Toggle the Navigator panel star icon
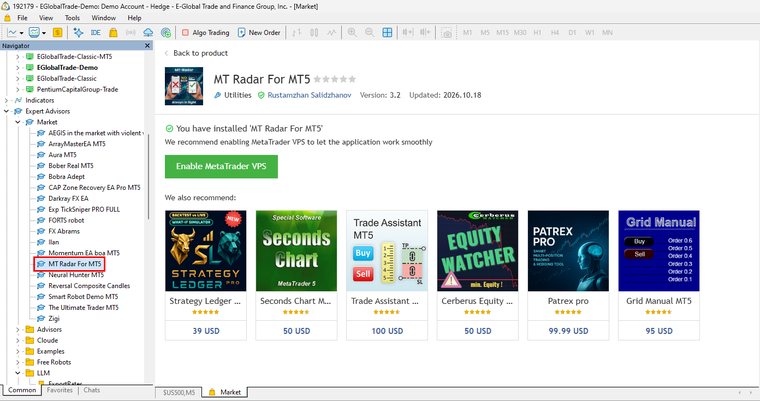 (78, 32)
